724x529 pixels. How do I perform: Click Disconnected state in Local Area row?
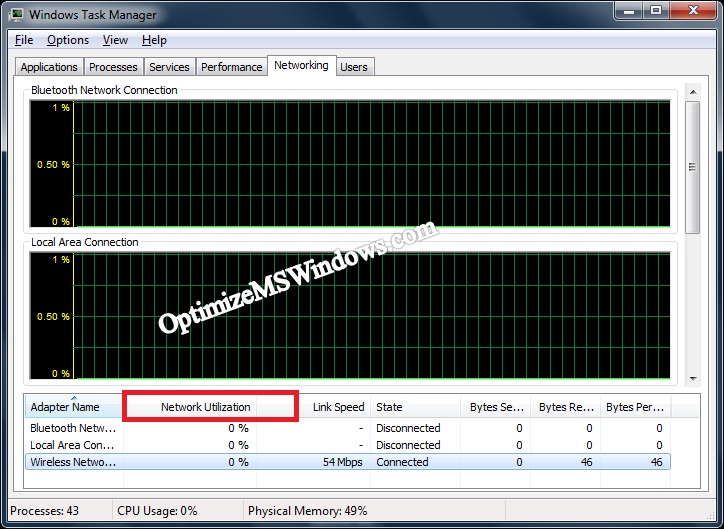(408, 445)
